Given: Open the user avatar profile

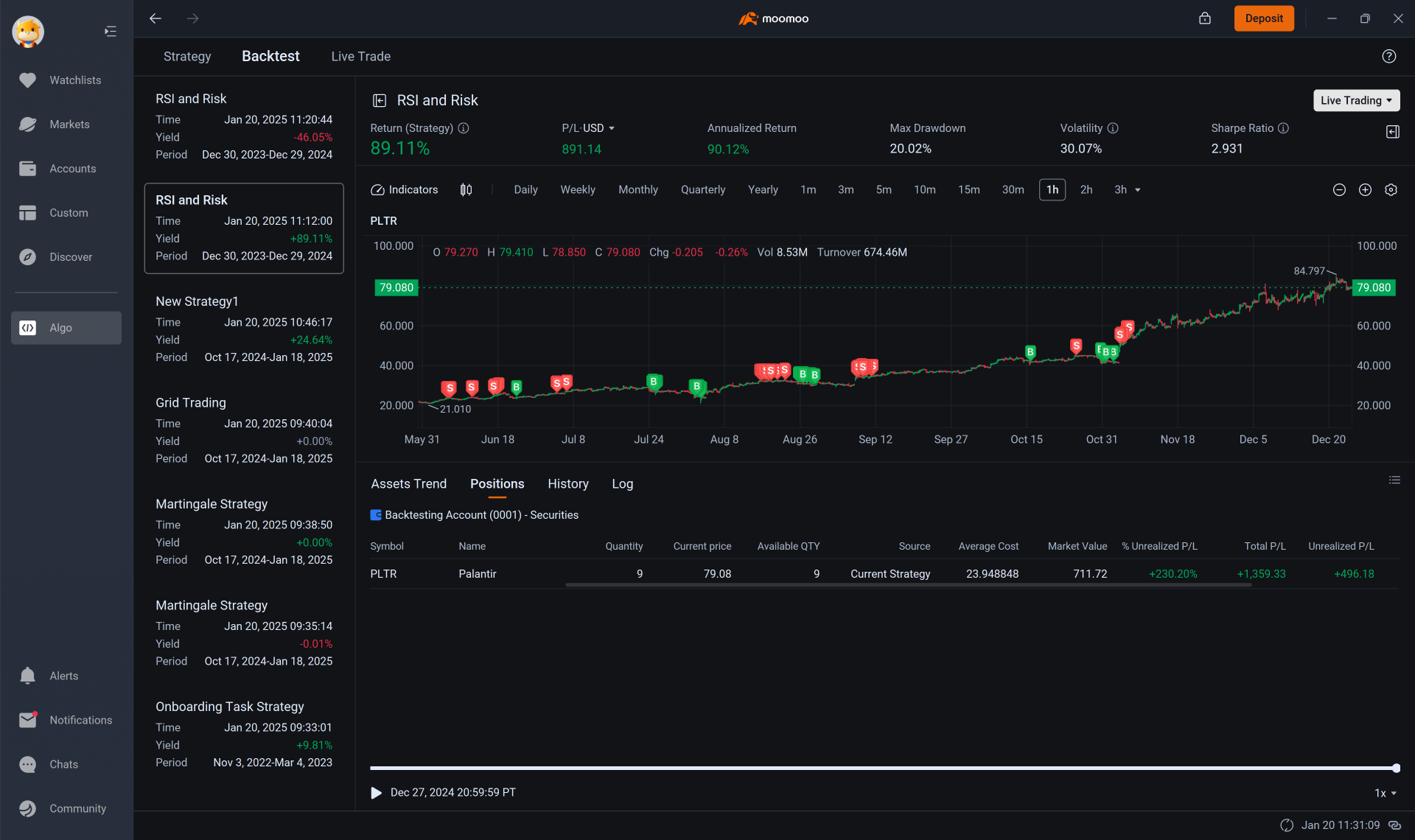Looking at the screenshot, I should click(28, 32).
